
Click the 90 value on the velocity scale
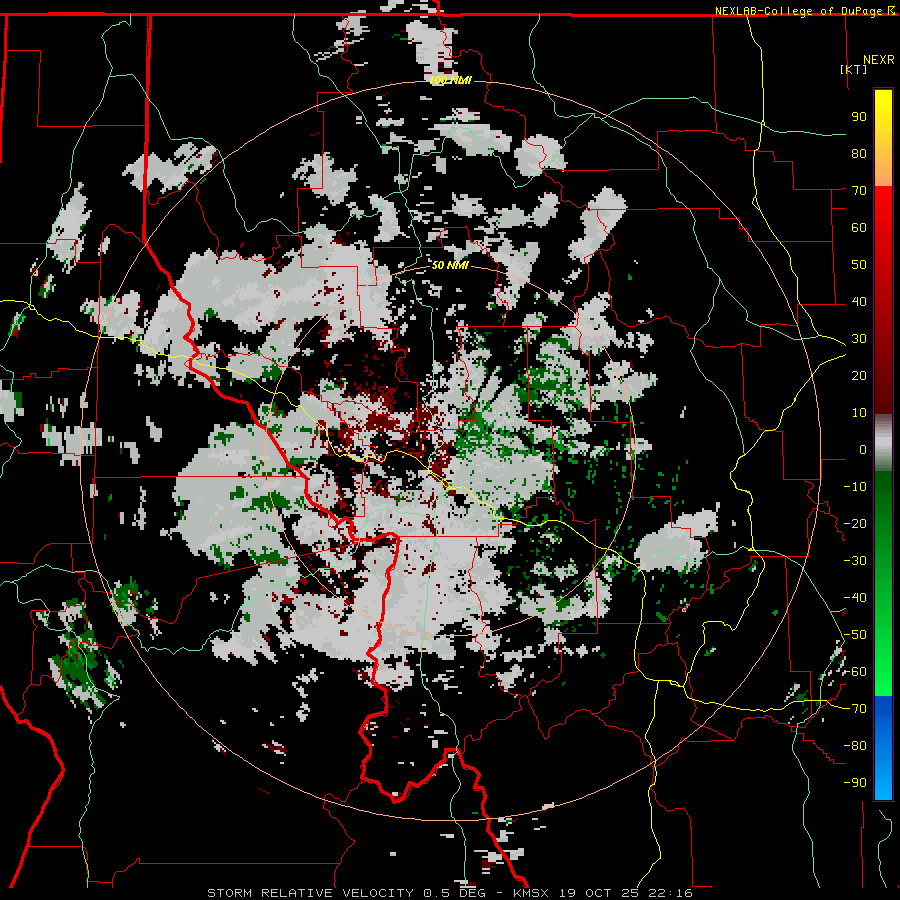pyautogui.click(x=859, y=117)
